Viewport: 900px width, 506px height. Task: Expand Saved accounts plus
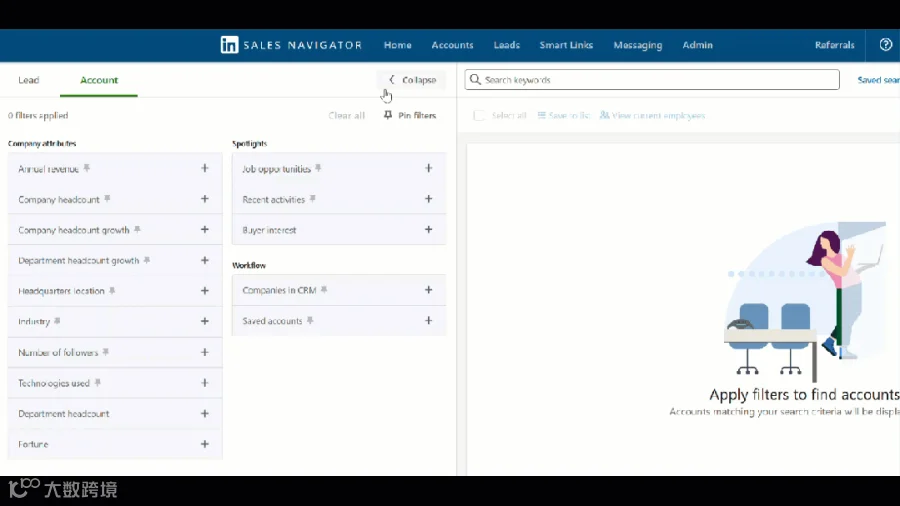click(429, 320)
